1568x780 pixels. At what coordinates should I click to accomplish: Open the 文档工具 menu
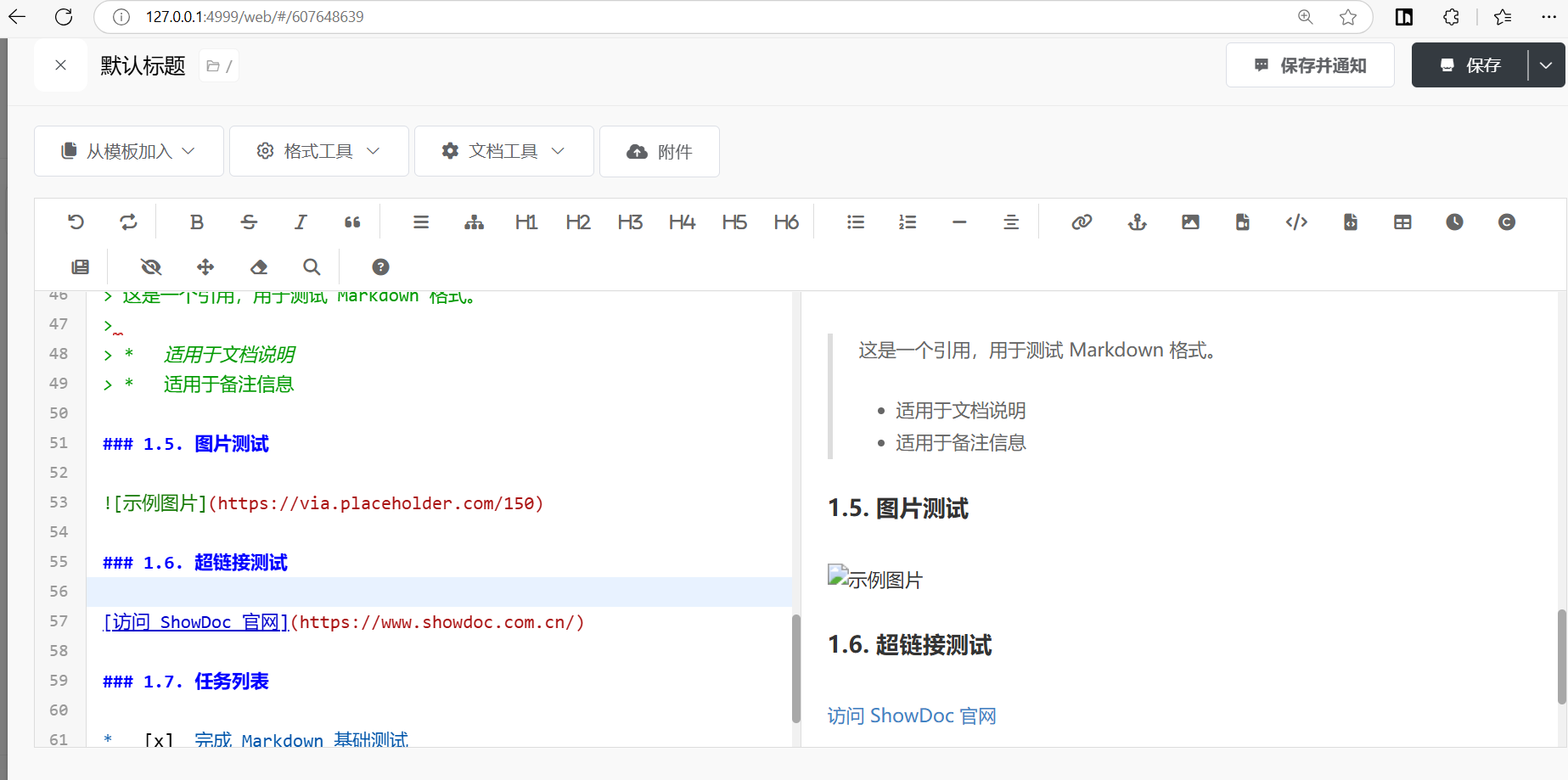503,151
